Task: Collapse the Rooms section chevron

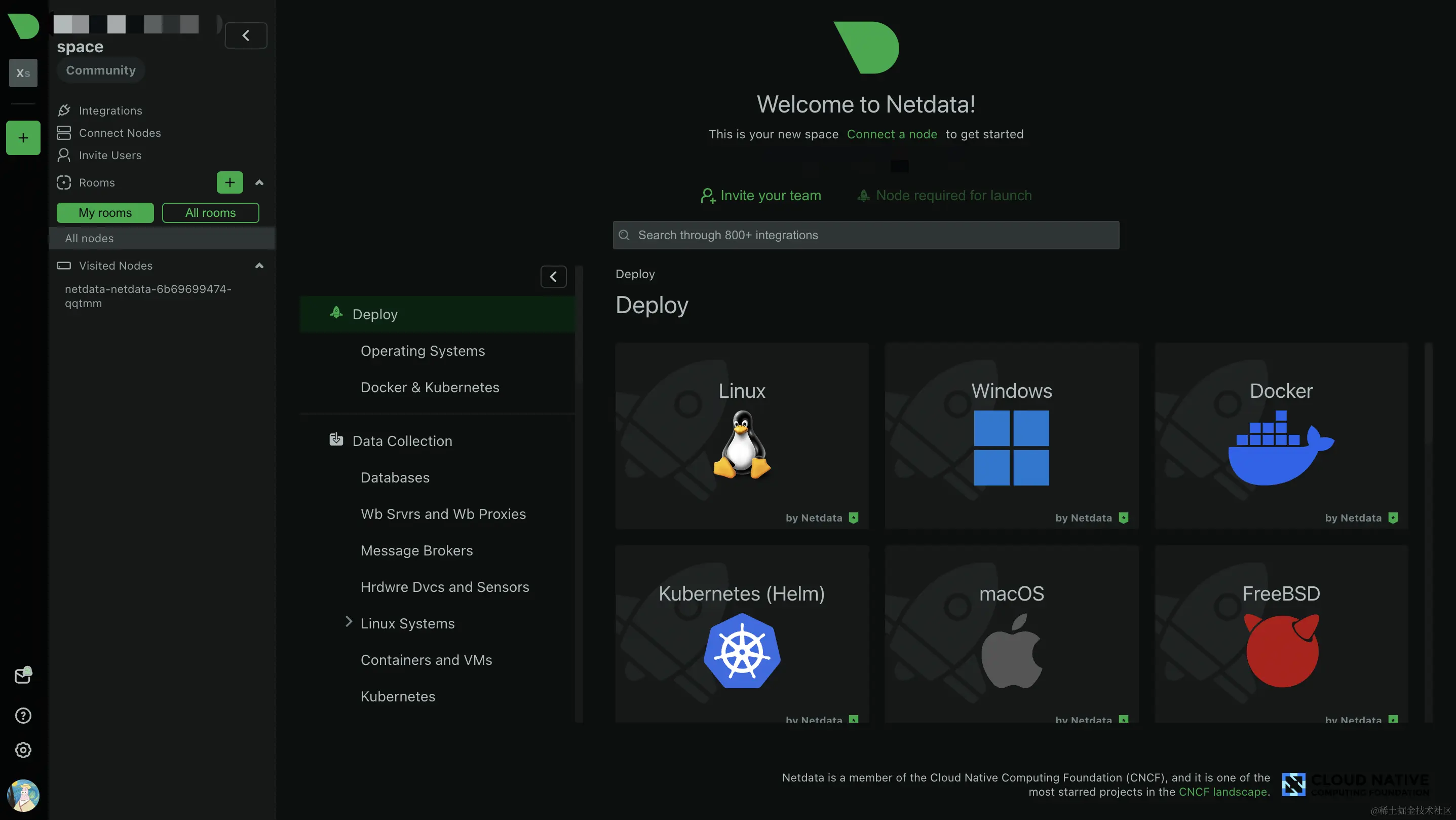Action: point(259,182)
